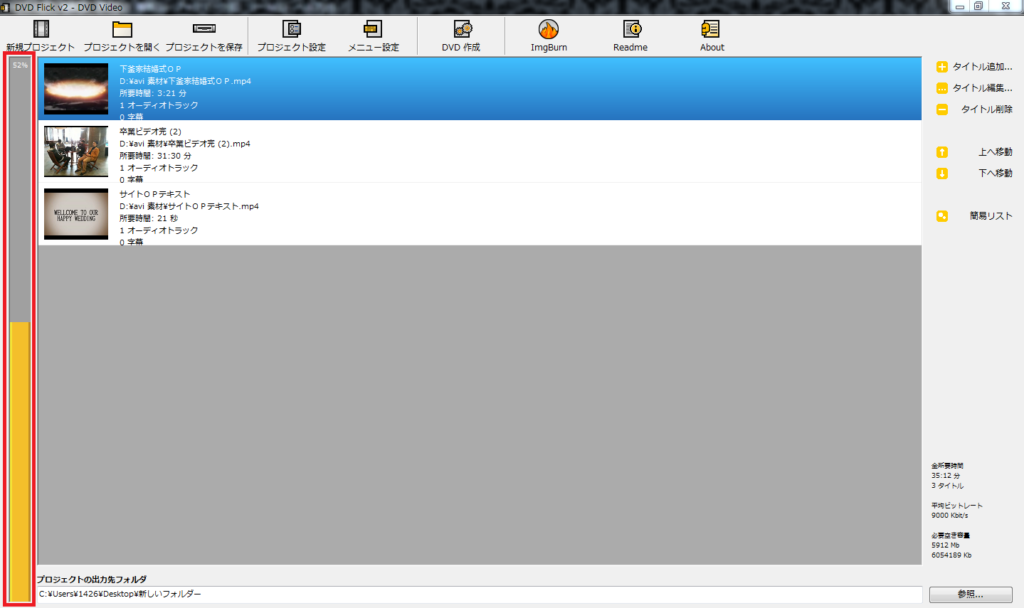Move title up with 上へ移動
The image size is (1024, 608).
pos(974,152)
